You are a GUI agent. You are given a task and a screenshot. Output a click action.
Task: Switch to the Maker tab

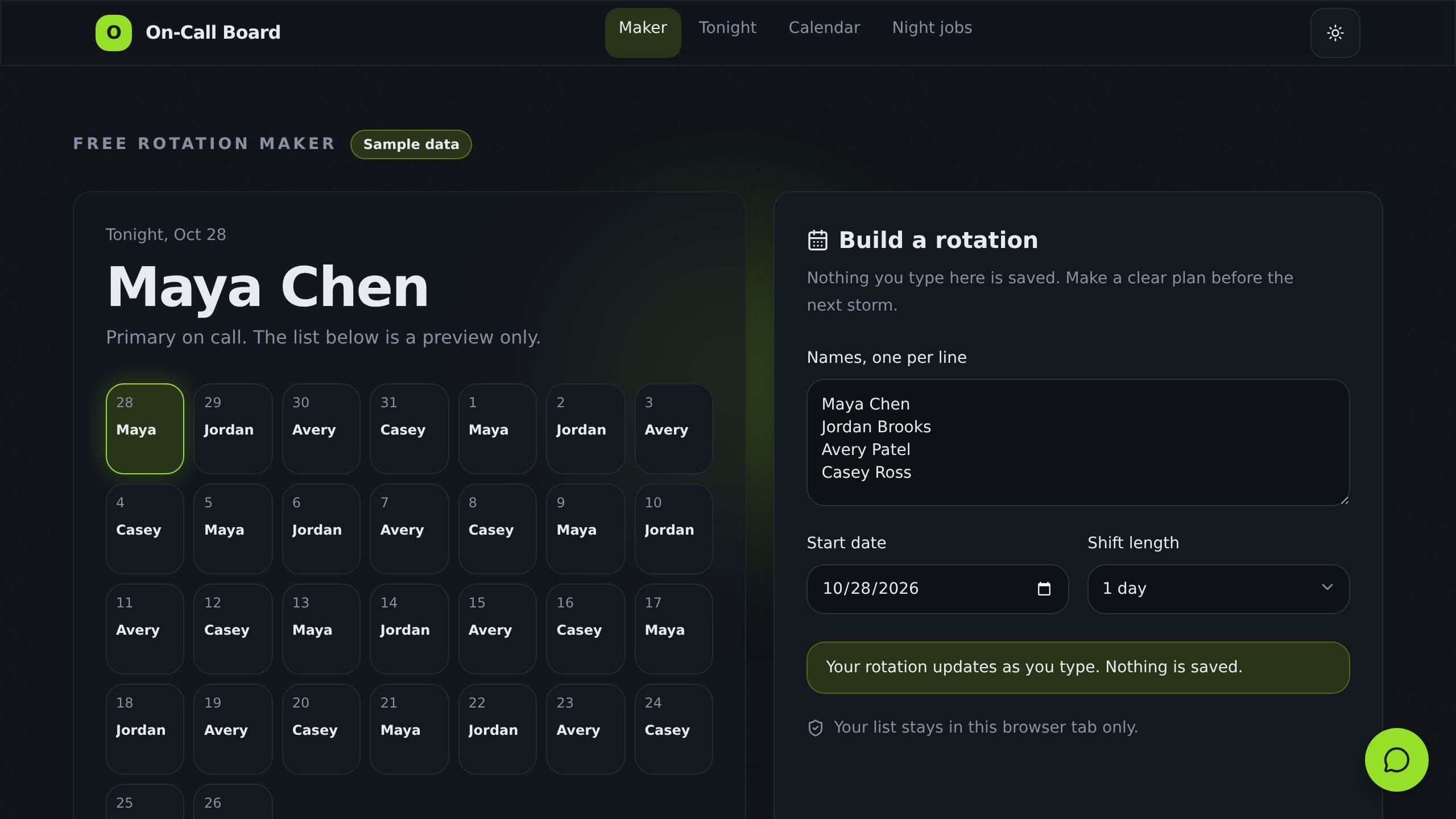coord(643,33)
